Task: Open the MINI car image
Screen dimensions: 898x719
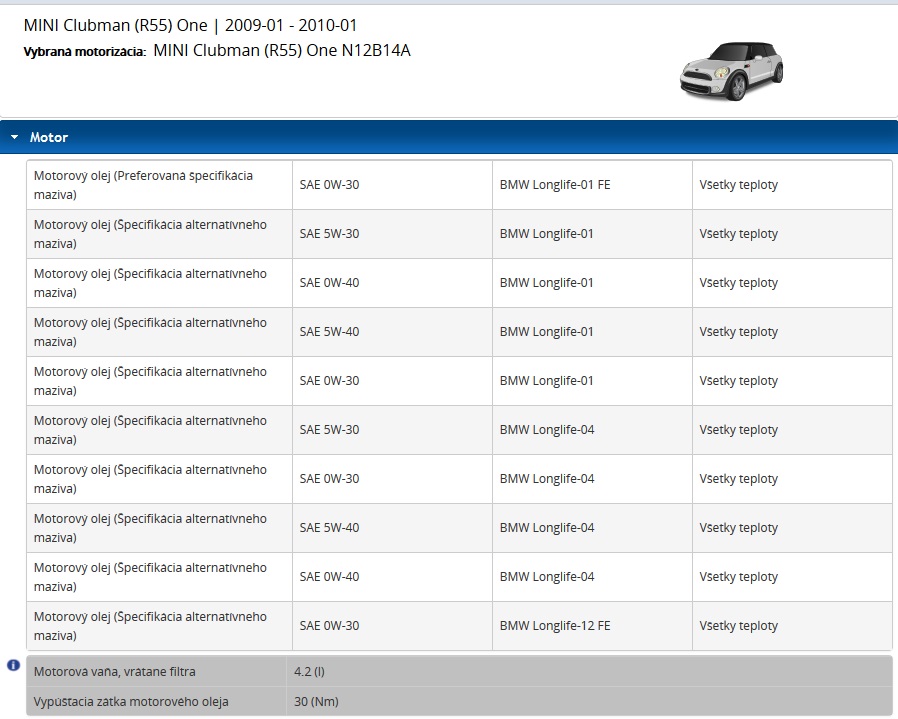Action: point(730,70)
